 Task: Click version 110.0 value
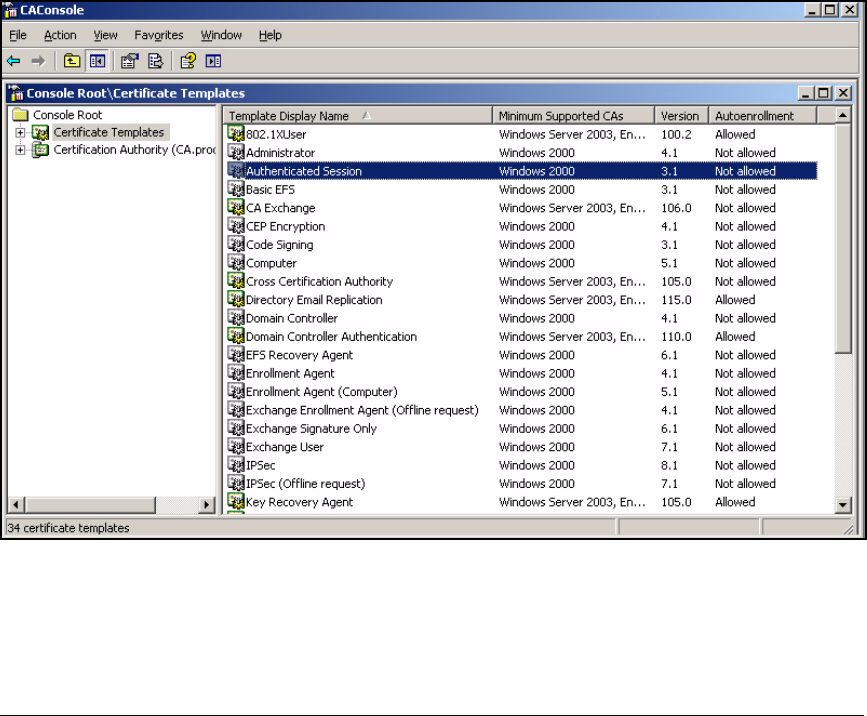(676, 336)
